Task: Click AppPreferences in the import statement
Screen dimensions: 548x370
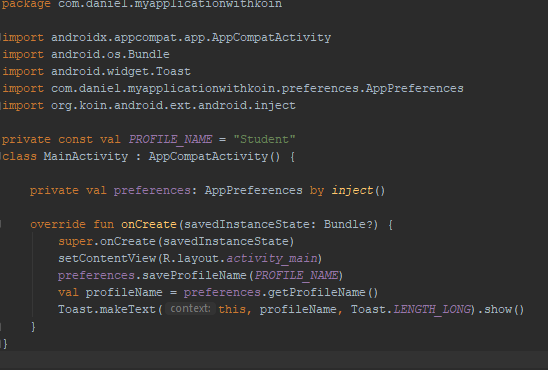Action: point(414,88)
